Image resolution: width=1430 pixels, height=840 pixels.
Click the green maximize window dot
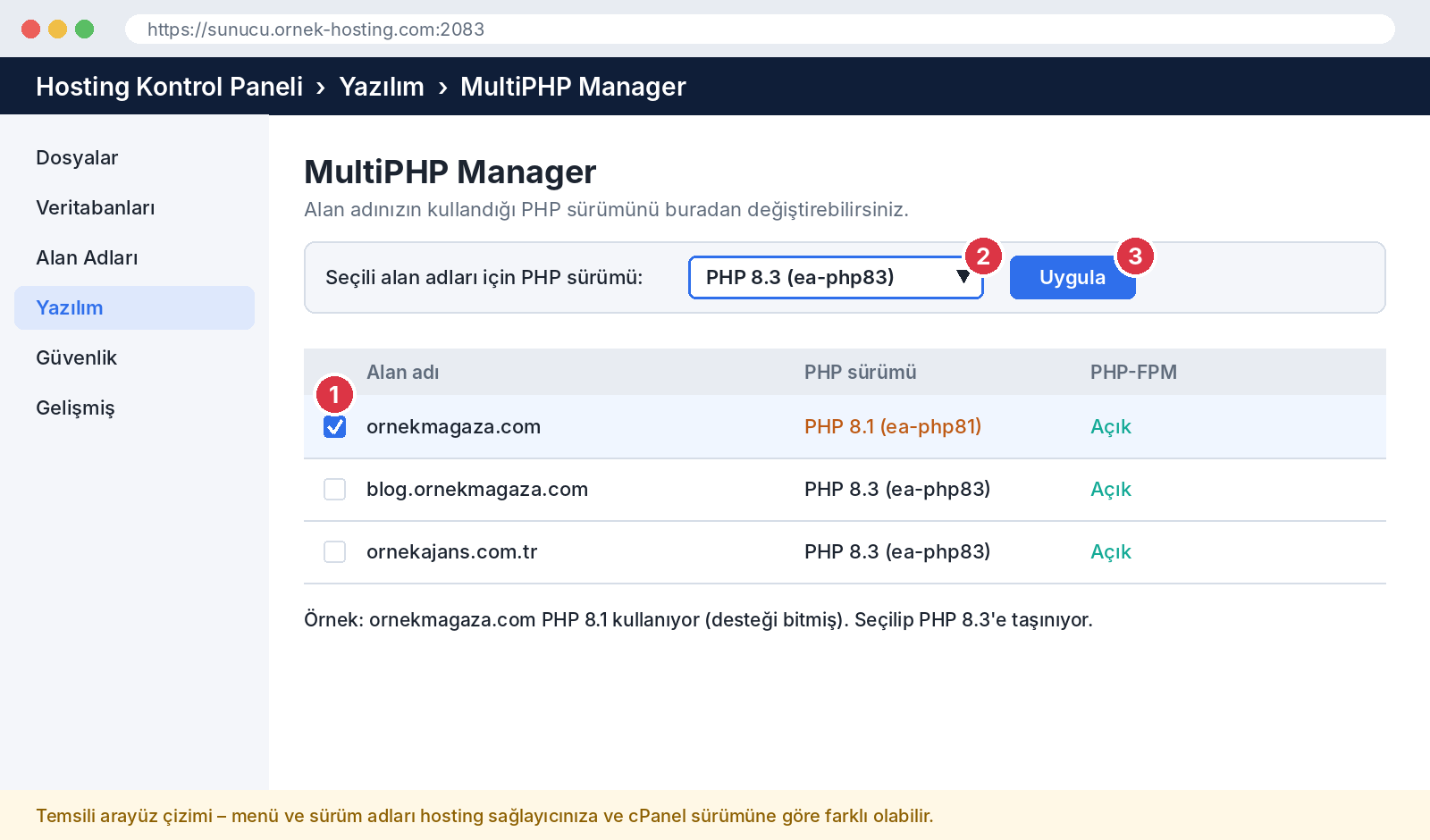point(85,29)
